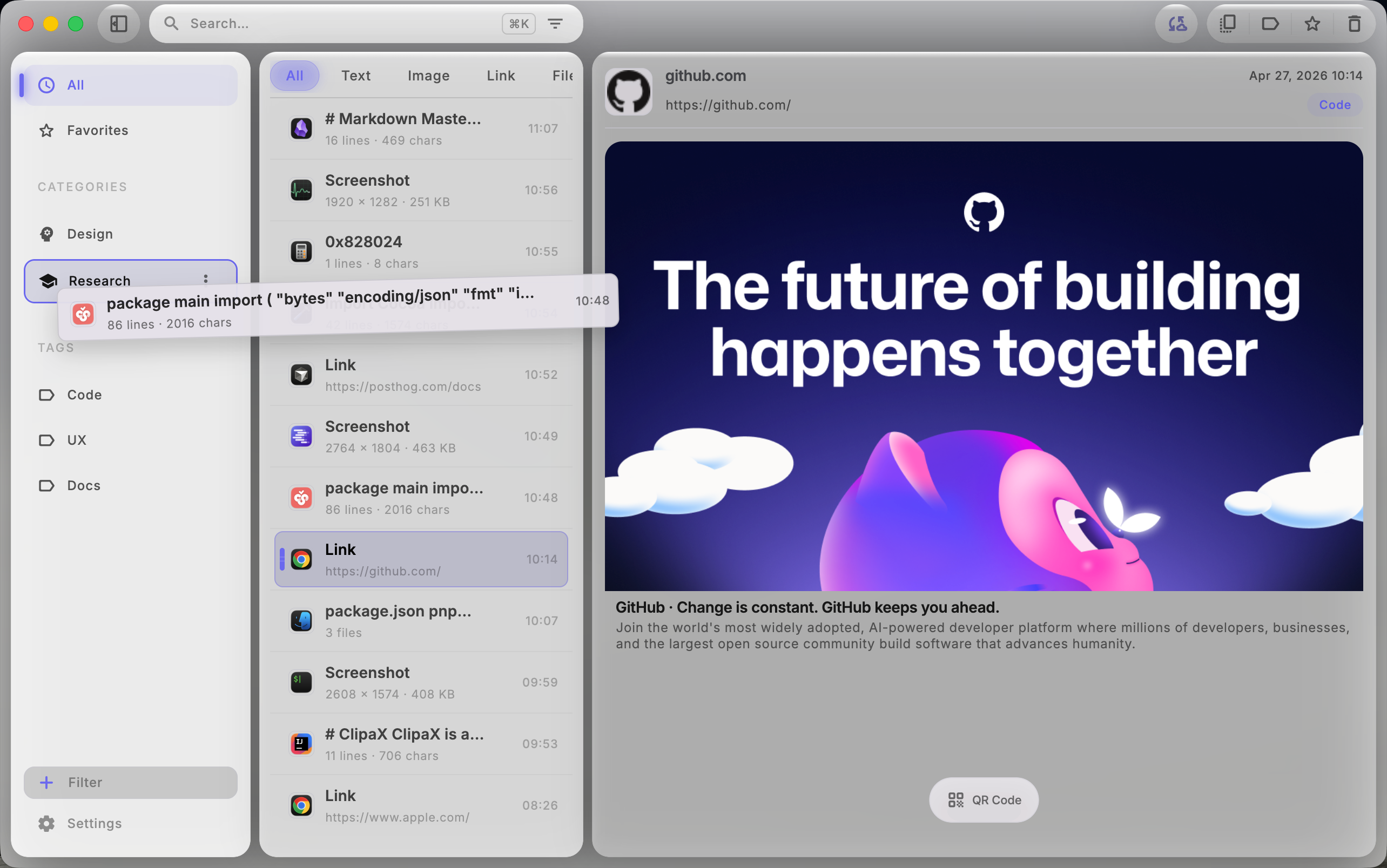The image size is (1387, 868).
Task: Click the Code tag badge in detail
Action: tap(1334, 105)
